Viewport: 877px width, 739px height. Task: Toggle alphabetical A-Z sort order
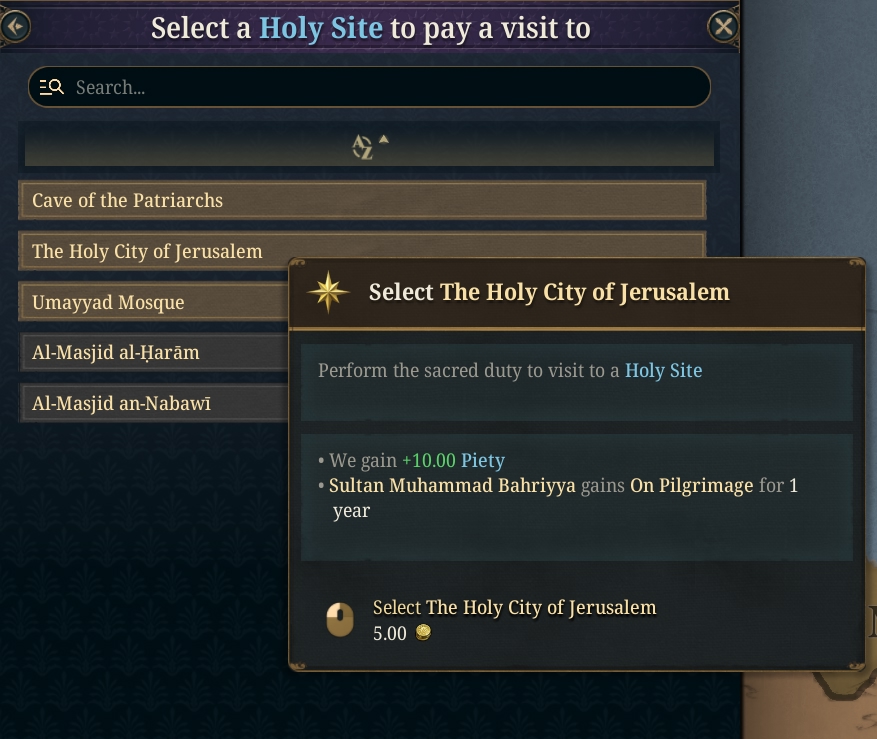point(362,148)
